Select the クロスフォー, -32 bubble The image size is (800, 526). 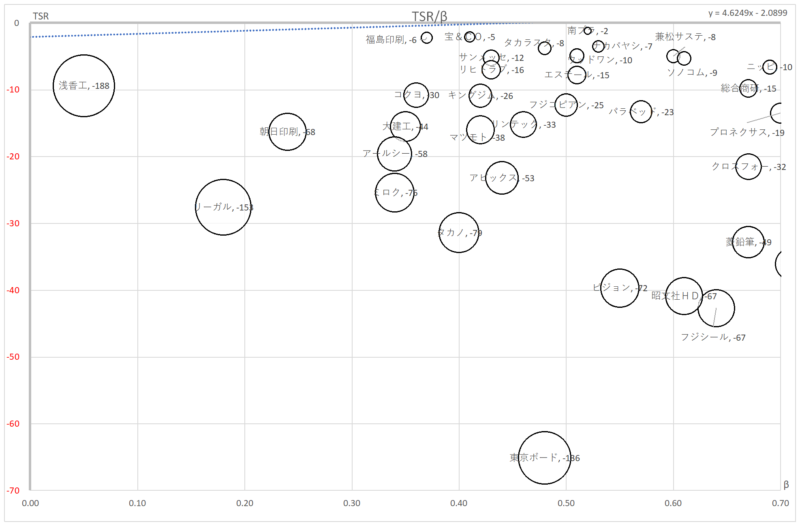coord(748,166)
